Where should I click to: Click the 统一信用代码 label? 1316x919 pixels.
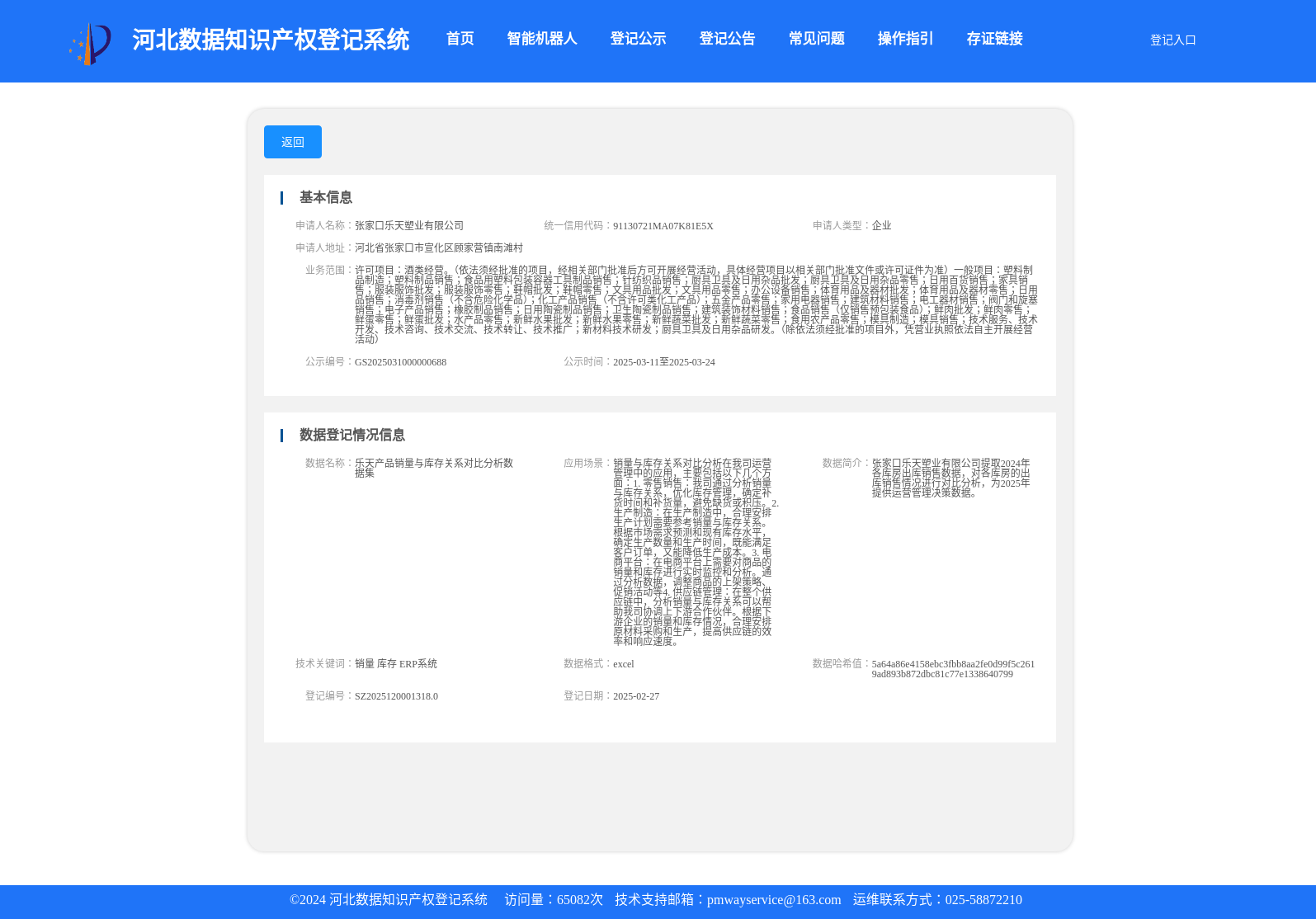click(578, 225)
